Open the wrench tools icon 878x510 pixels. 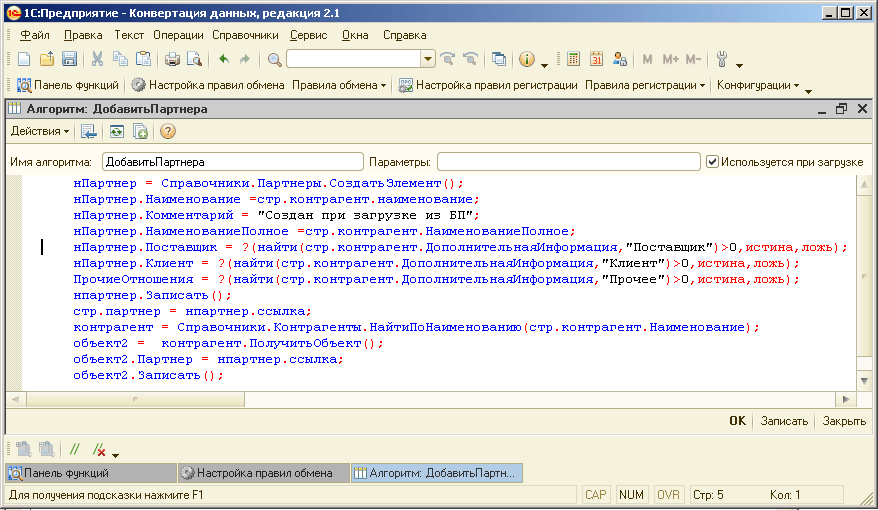pyautogui.click(x=722, y=59)
